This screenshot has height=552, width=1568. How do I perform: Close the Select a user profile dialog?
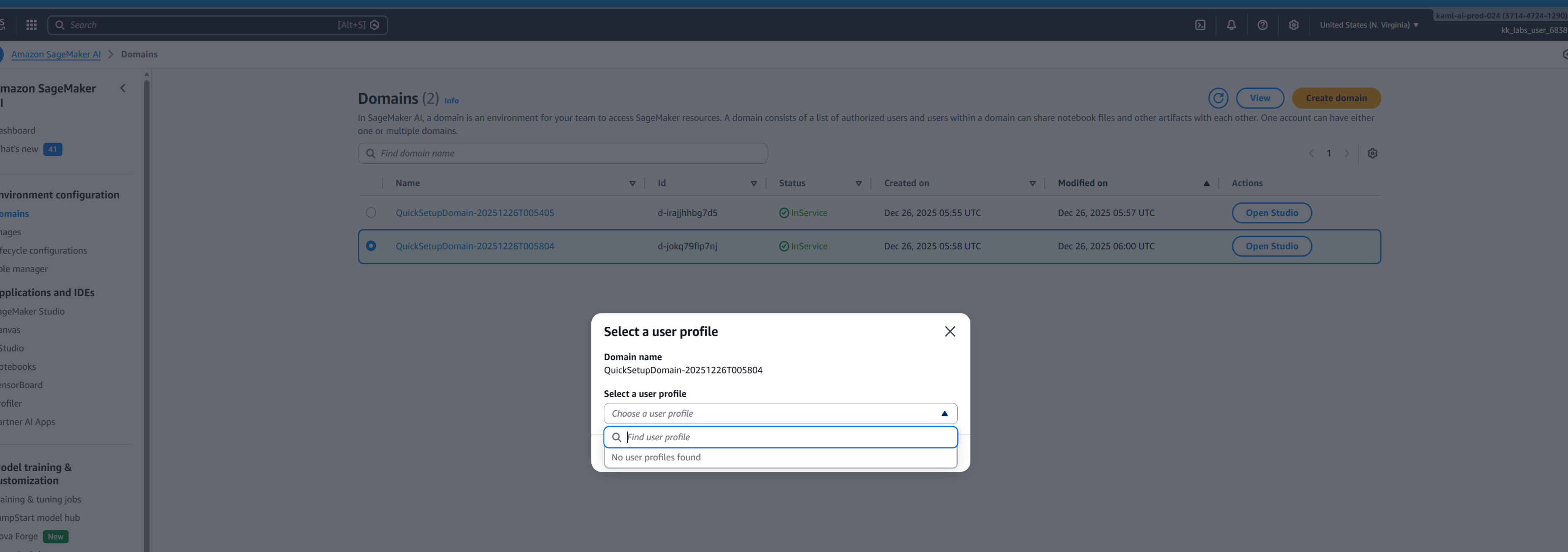tap(949, 332)
